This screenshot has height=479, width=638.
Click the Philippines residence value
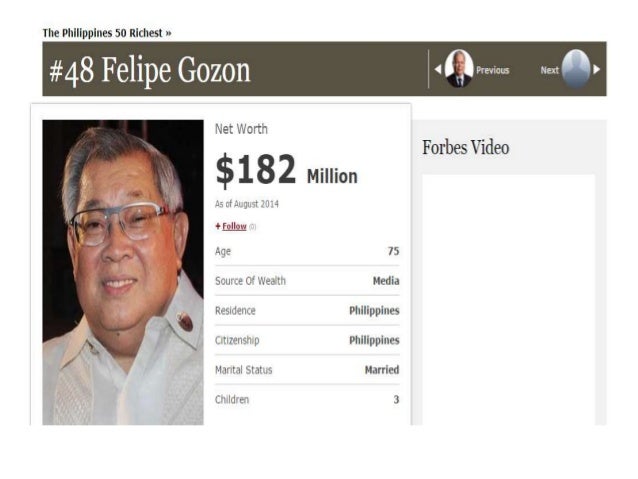coord(374,311)
